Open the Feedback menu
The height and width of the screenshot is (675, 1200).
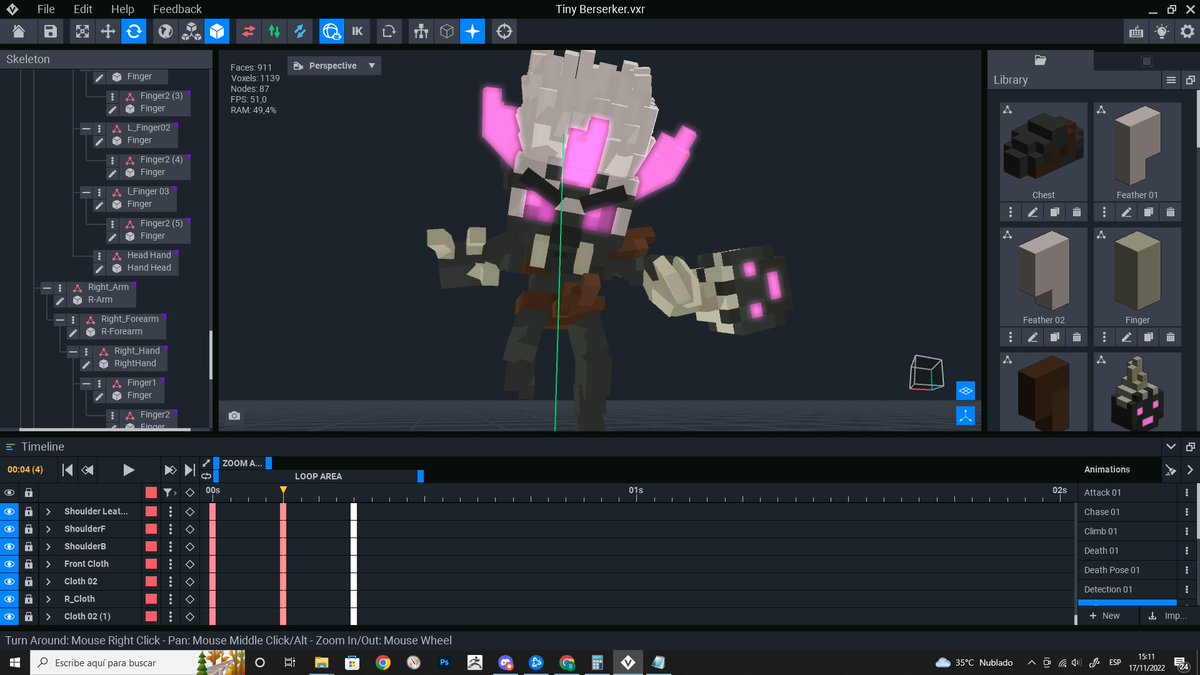click(x=177, y=9)
